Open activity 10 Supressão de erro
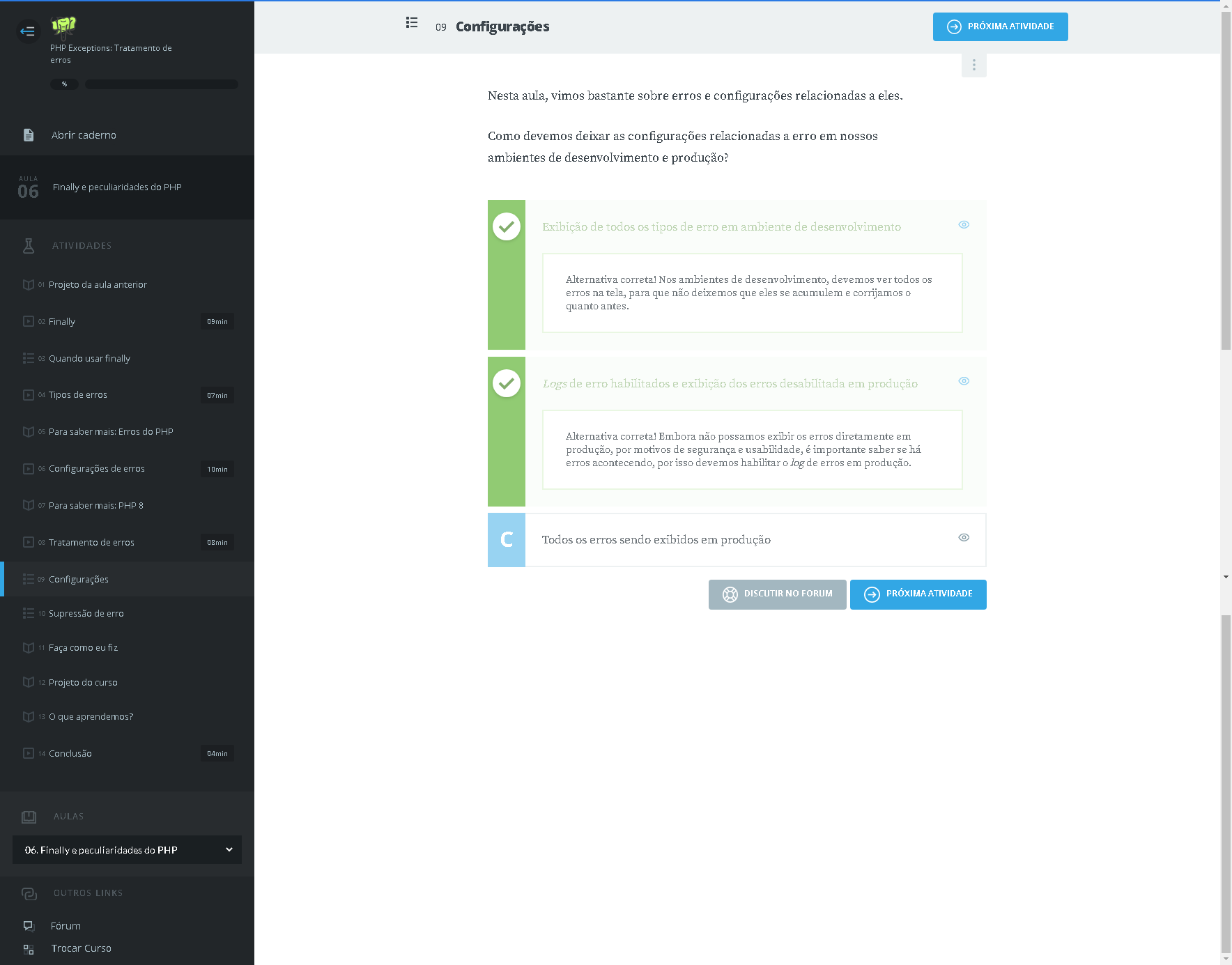The height and width of the screenshot is (965, 1232). point(86,614)
